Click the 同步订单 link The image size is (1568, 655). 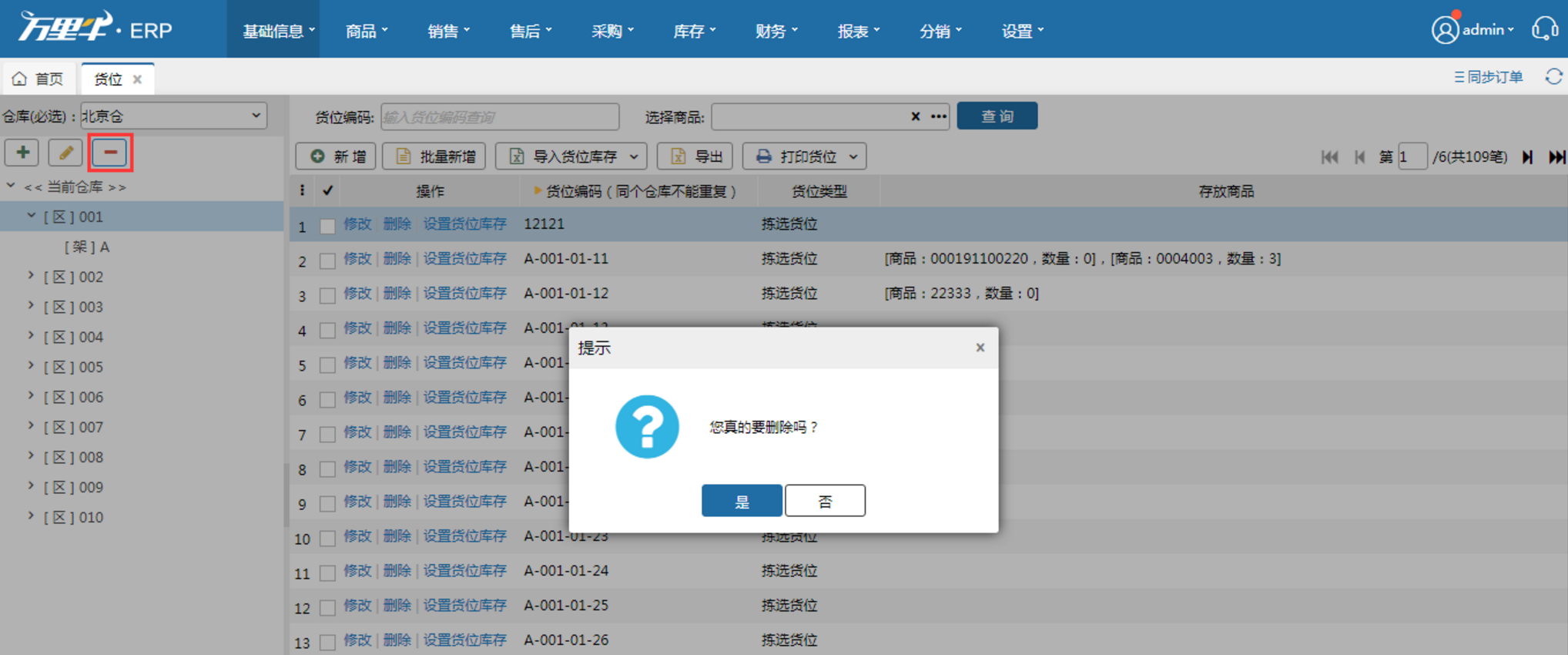pos(1488,77)
